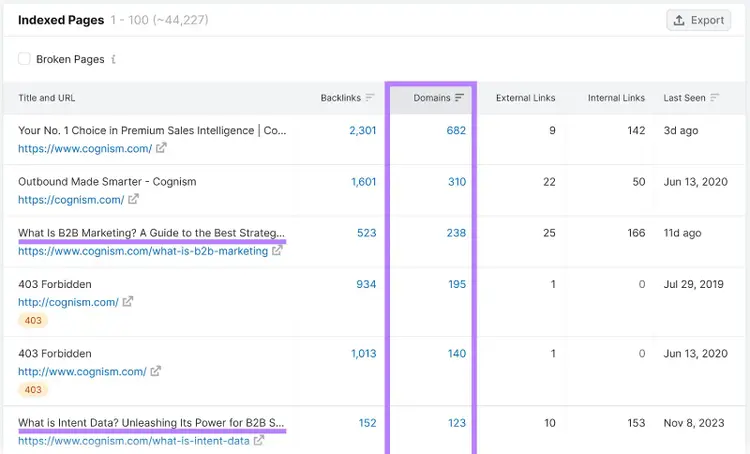Click '403 Forbidden' title above http://www.cognism.com/
This screenshot has width=750, height=454.
[x=55, y=354]
